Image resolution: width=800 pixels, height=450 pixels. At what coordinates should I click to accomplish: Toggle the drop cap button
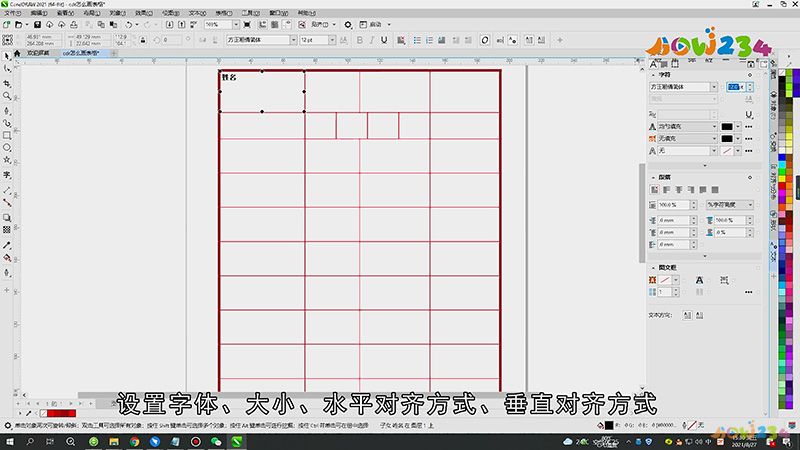442,40
